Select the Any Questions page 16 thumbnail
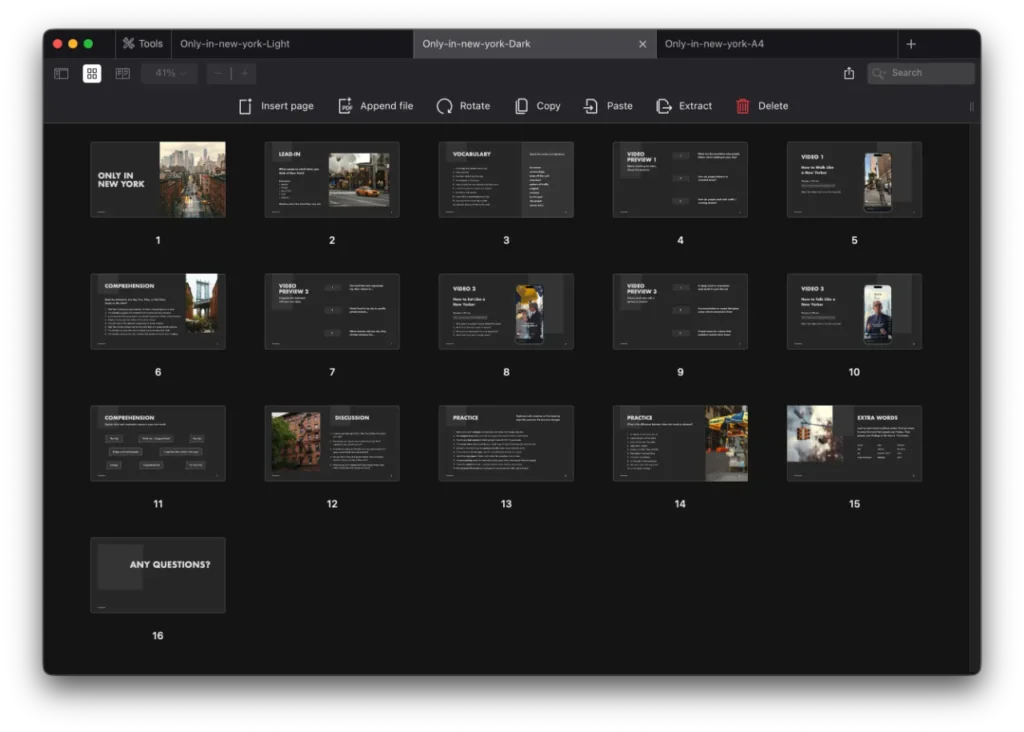This screenshot has width=1024, height=732. [158, 575]
